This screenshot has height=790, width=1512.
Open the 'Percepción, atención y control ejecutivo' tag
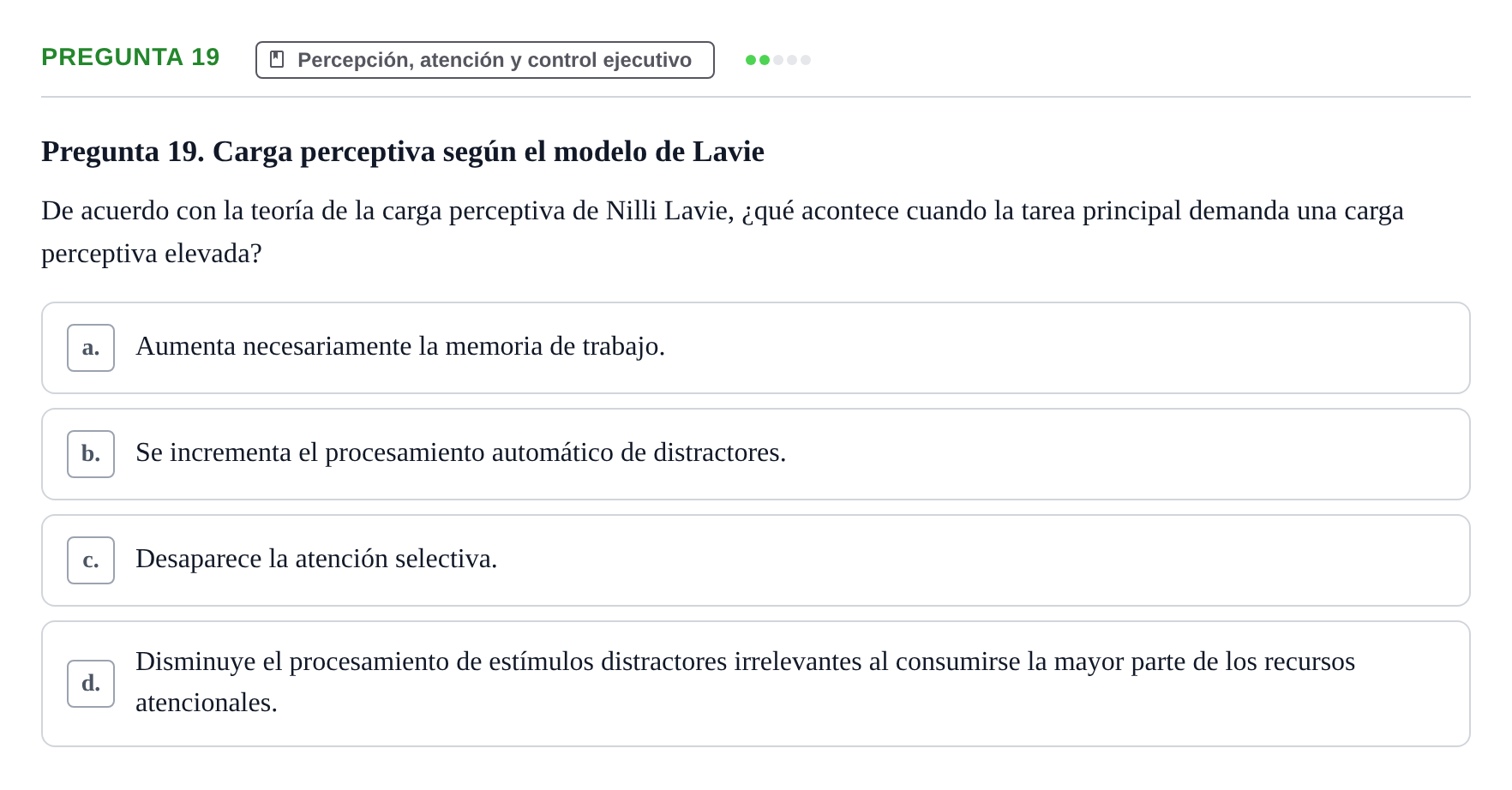485,60
